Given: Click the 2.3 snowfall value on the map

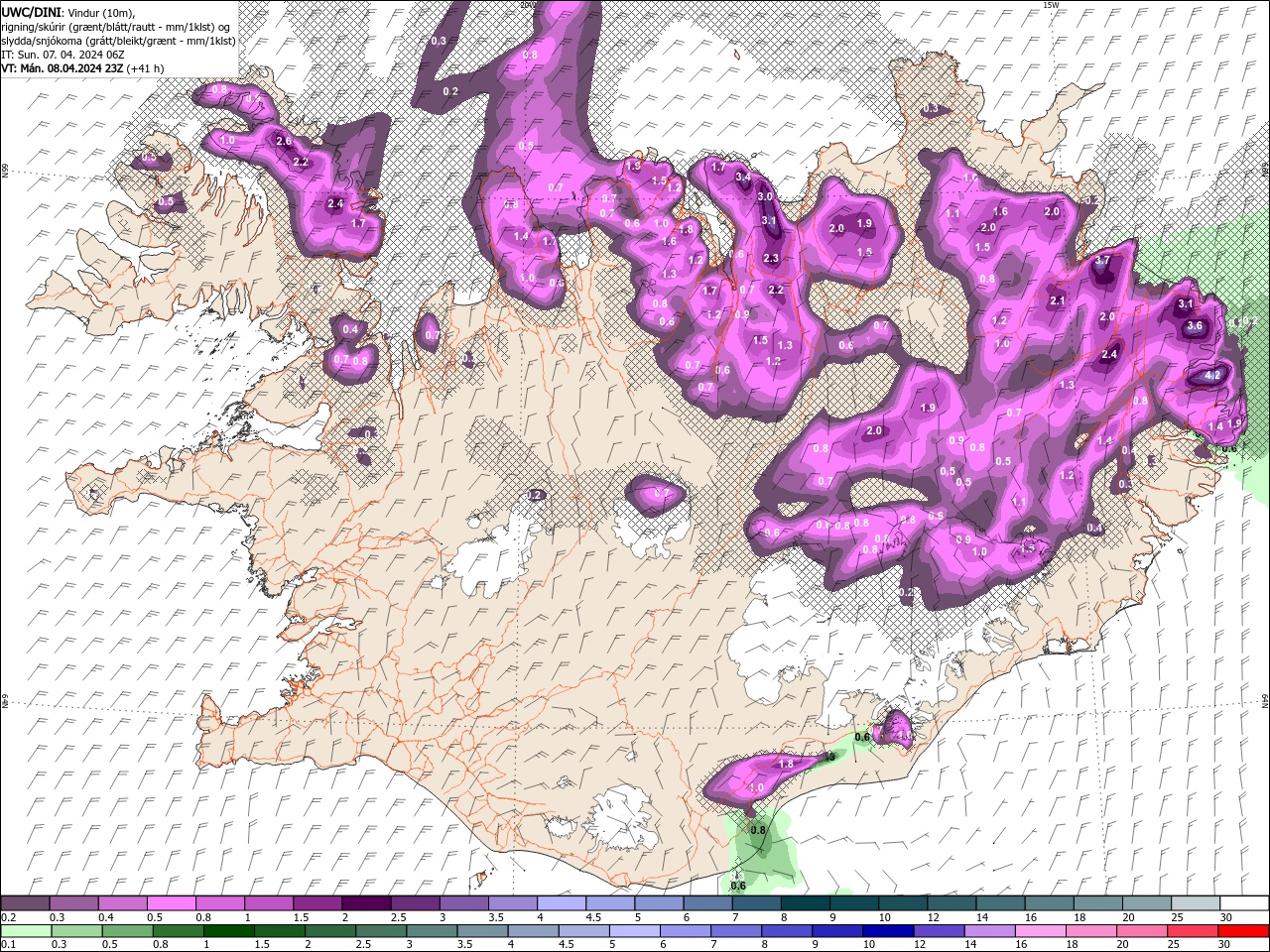Looking at the screenshot, I should pos(771,258).
